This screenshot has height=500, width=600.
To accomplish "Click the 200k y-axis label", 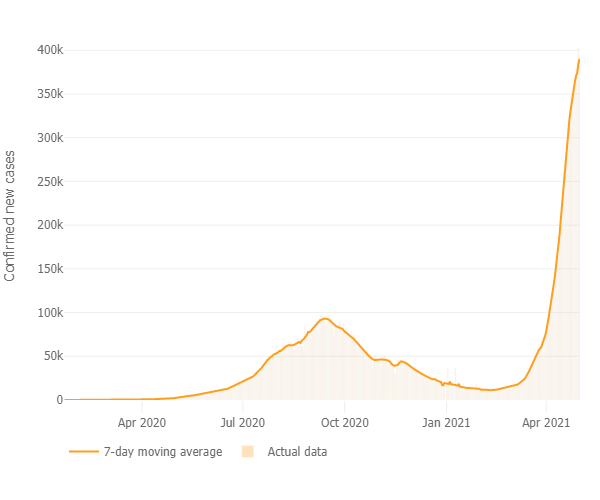I will tap(48, 225).
